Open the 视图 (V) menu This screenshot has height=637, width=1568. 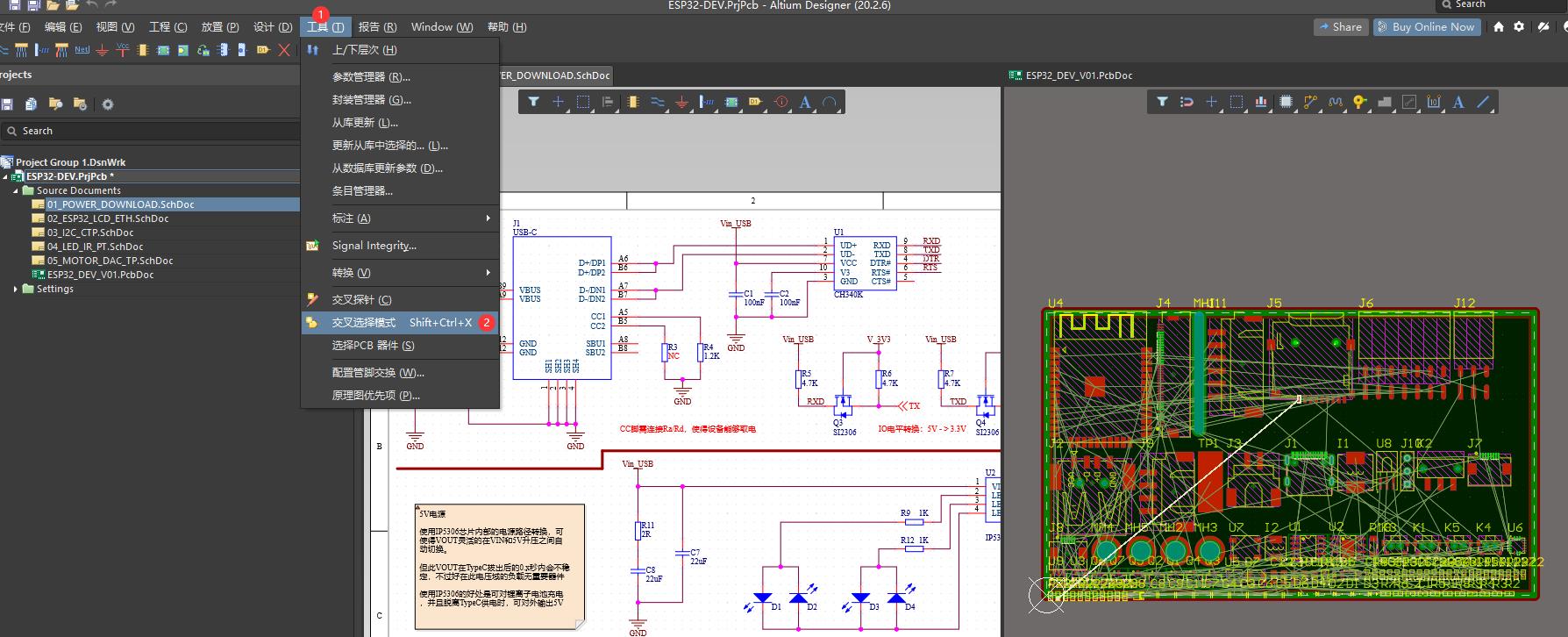click(115, 27)
